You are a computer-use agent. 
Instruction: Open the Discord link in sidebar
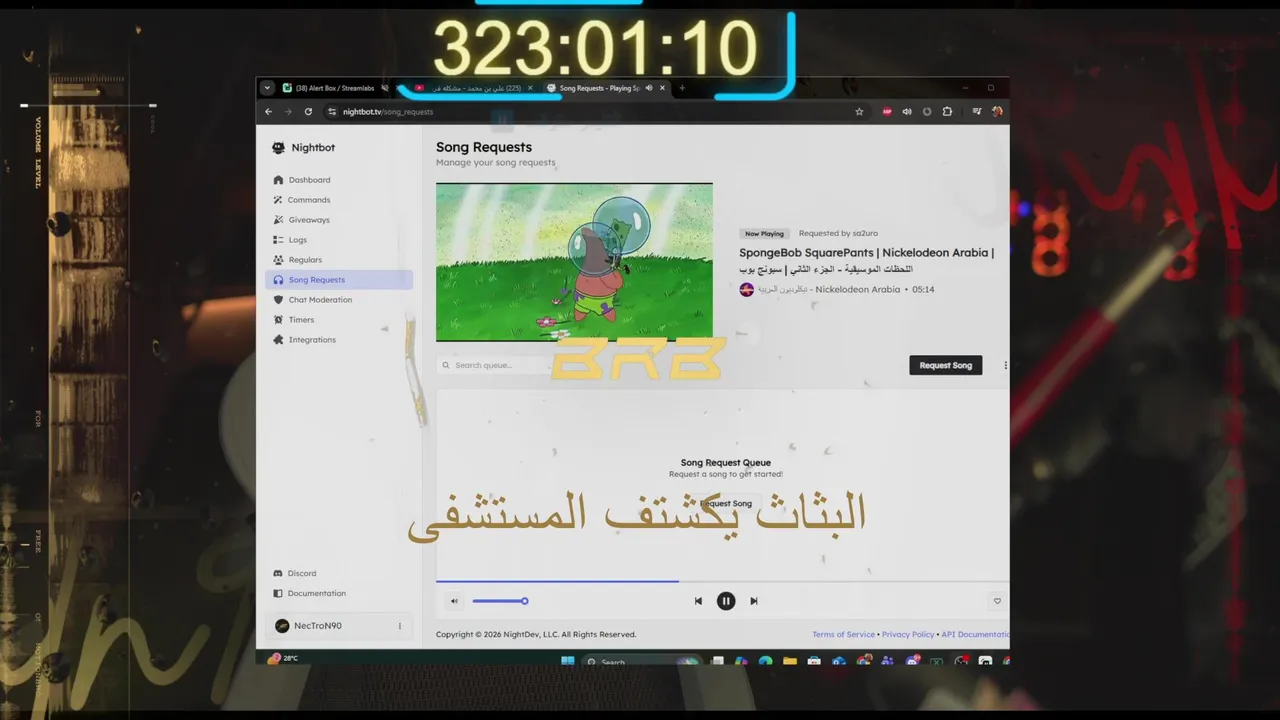[302, 573]
